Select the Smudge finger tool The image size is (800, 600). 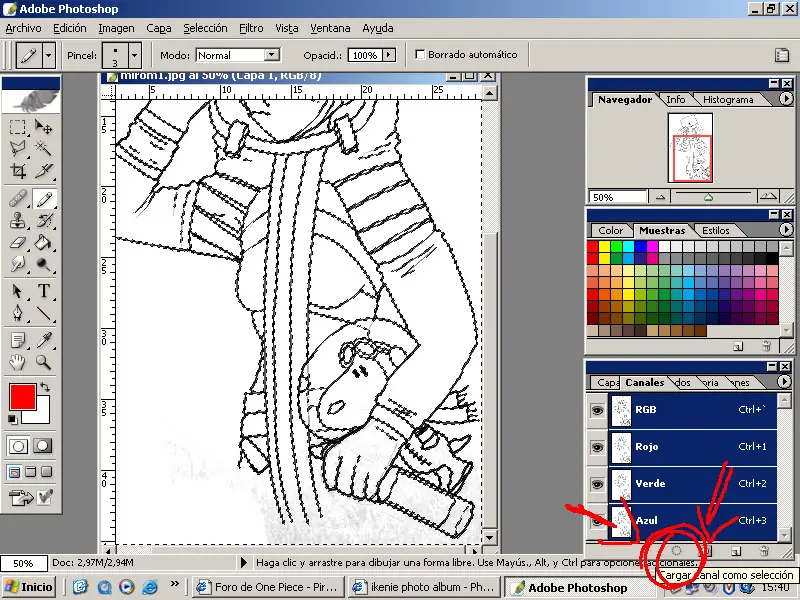17,264
